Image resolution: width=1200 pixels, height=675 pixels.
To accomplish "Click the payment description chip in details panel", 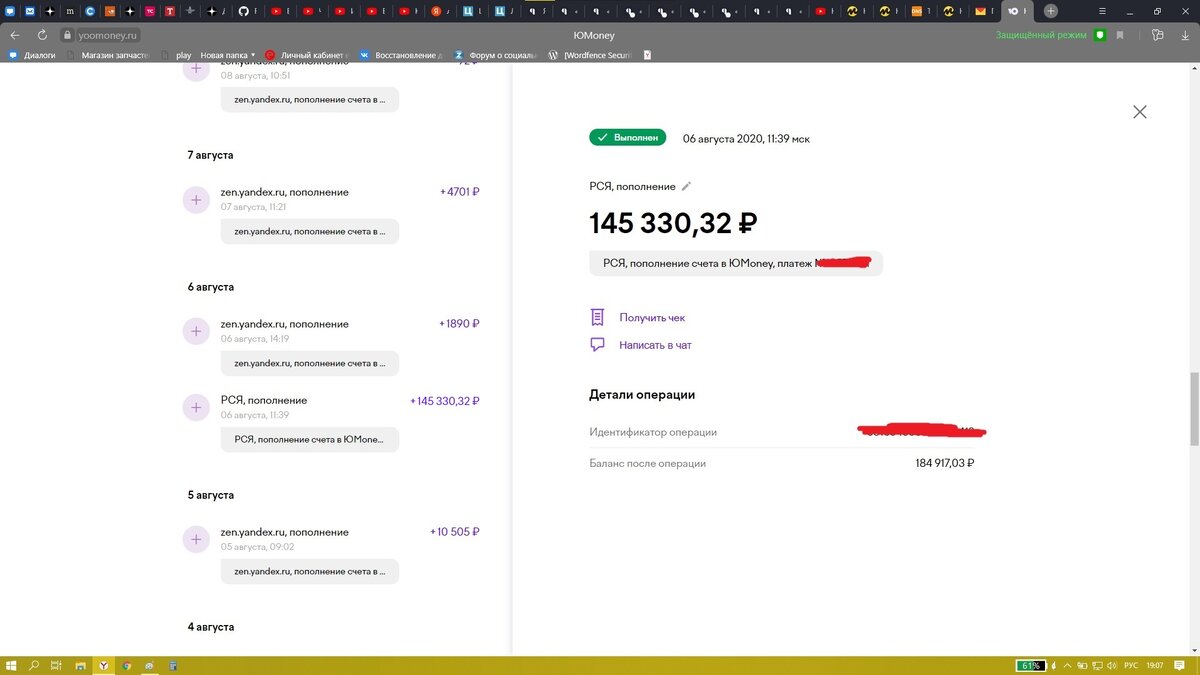I will coord(736,263).
